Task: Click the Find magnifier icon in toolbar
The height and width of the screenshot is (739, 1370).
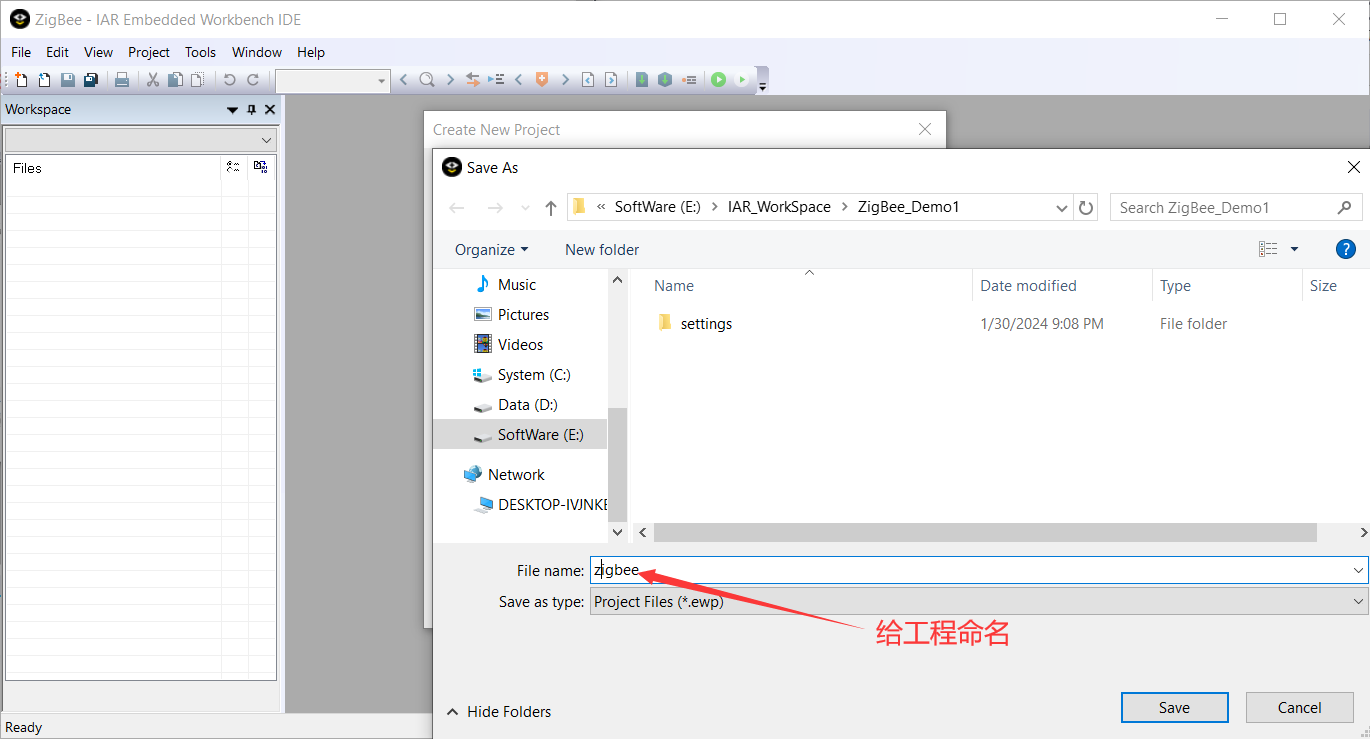Action: pyautogui.click(x=427, y=80)
